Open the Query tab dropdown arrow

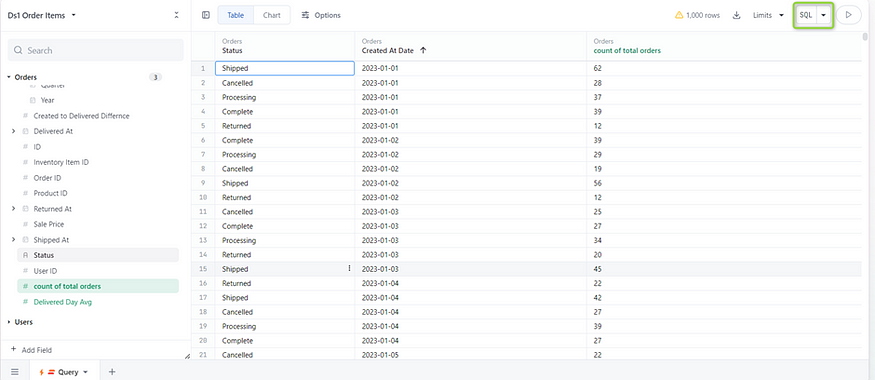coord(85,372)
